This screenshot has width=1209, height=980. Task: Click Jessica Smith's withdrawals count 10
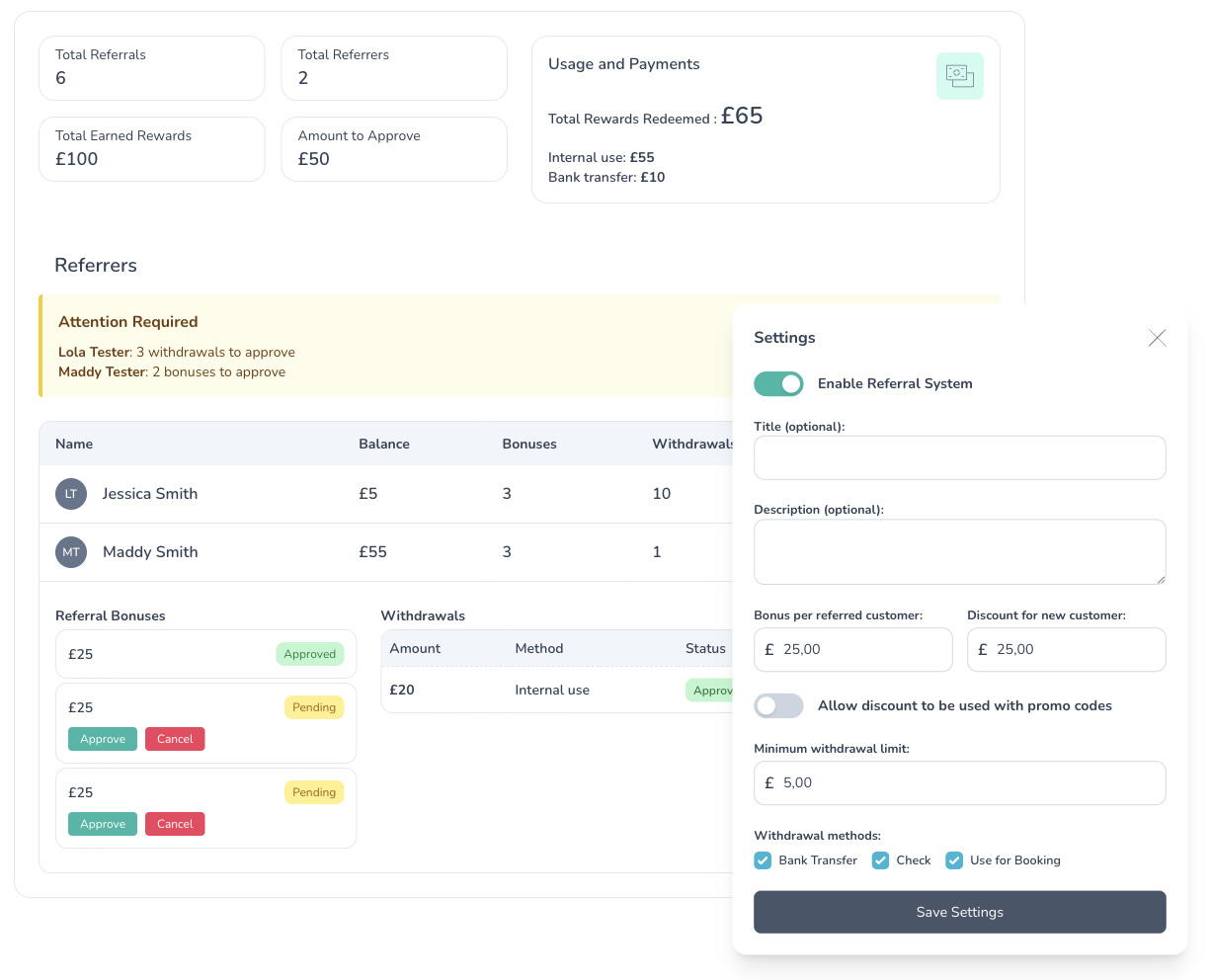(x=662, y=494)
